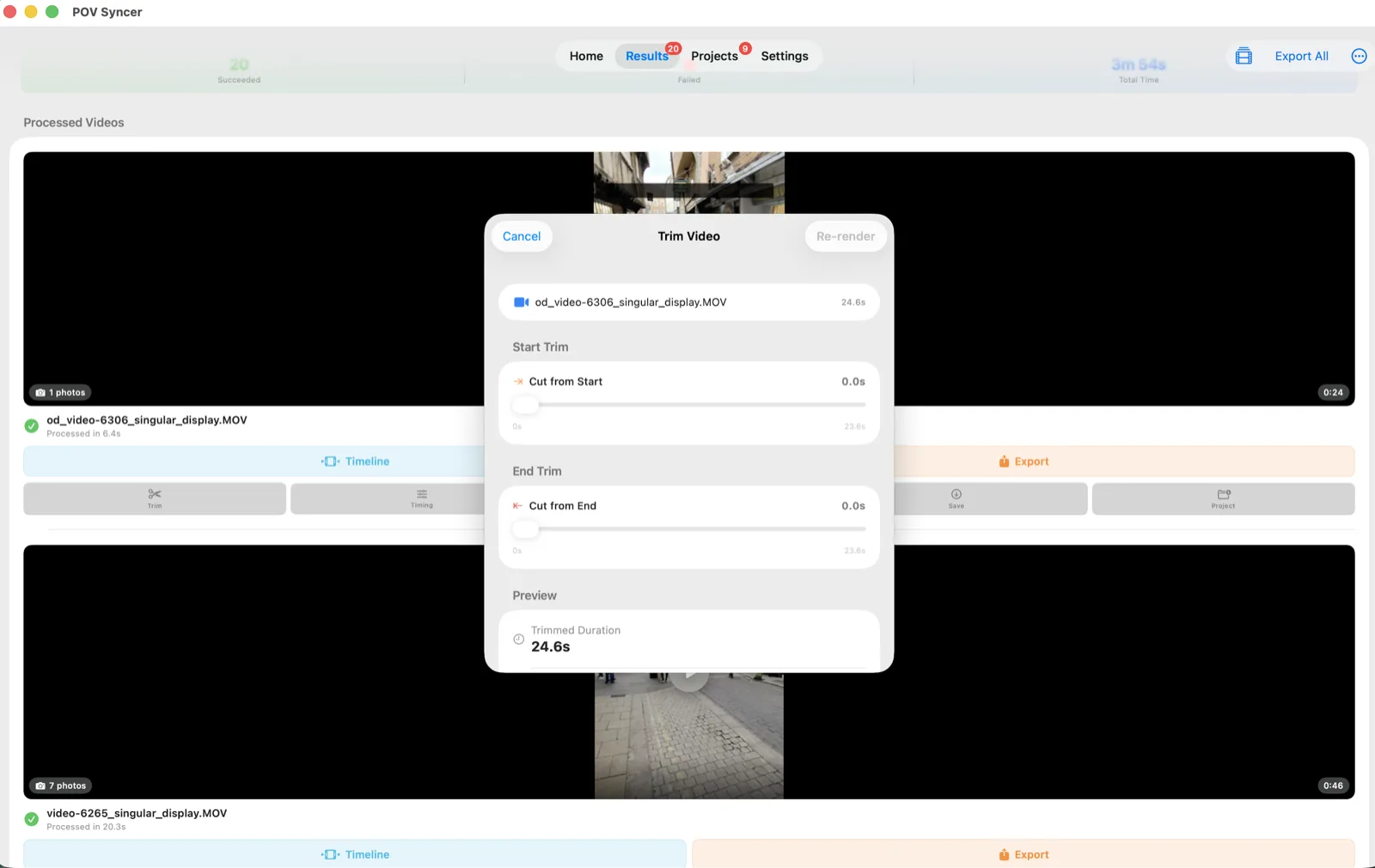Click green checkmark beside od_video-6306
Screen dimensions: 1375x868
[32, 426]
